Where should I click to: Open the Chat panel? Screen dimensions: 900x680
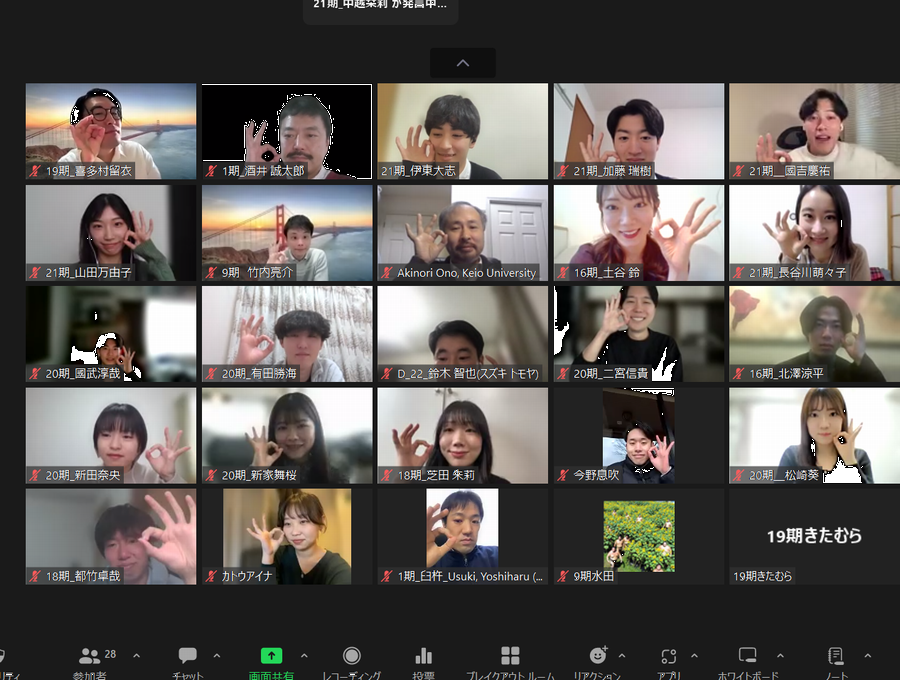point(187,656)
